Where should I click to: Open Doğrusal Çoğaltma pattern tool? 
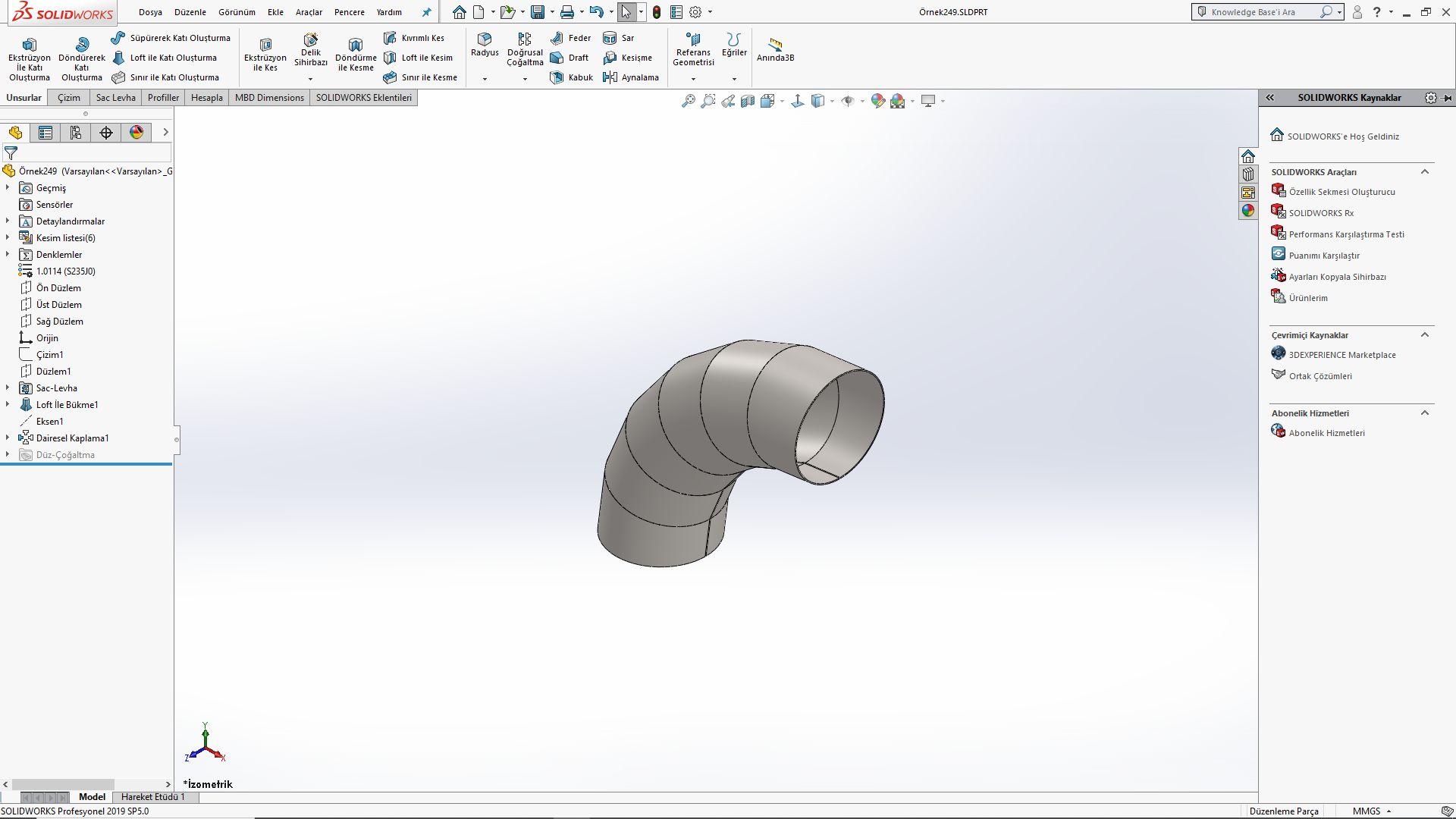pyautogui.click(x=525, y=50)
